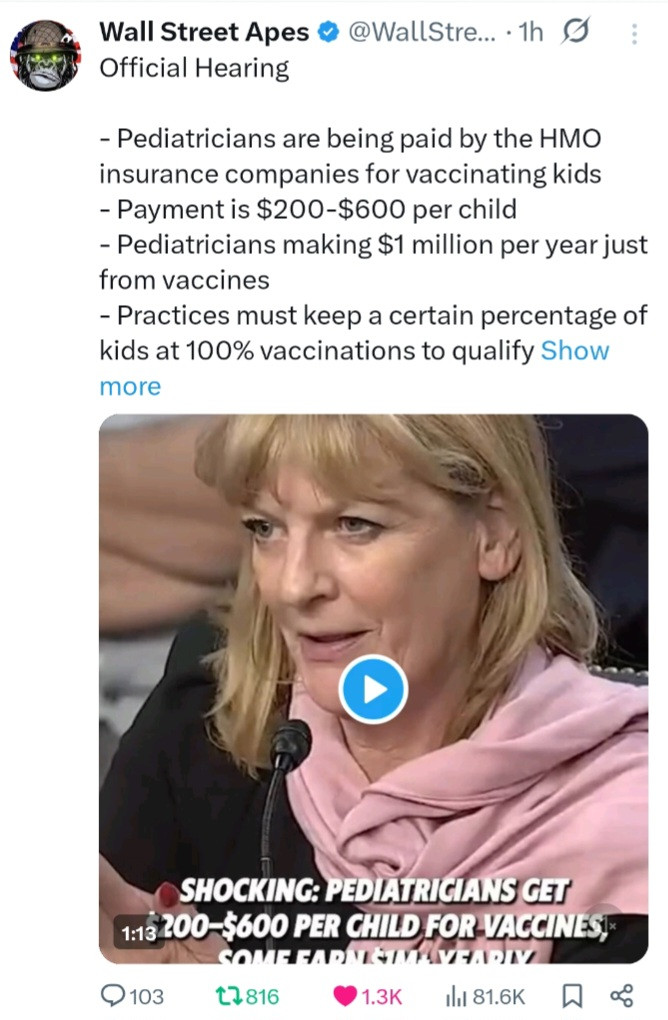The height and width of the screenshot is (1020, 668).
Task: Tap the Grok slashed-circle icon
Action: (577, 33)
